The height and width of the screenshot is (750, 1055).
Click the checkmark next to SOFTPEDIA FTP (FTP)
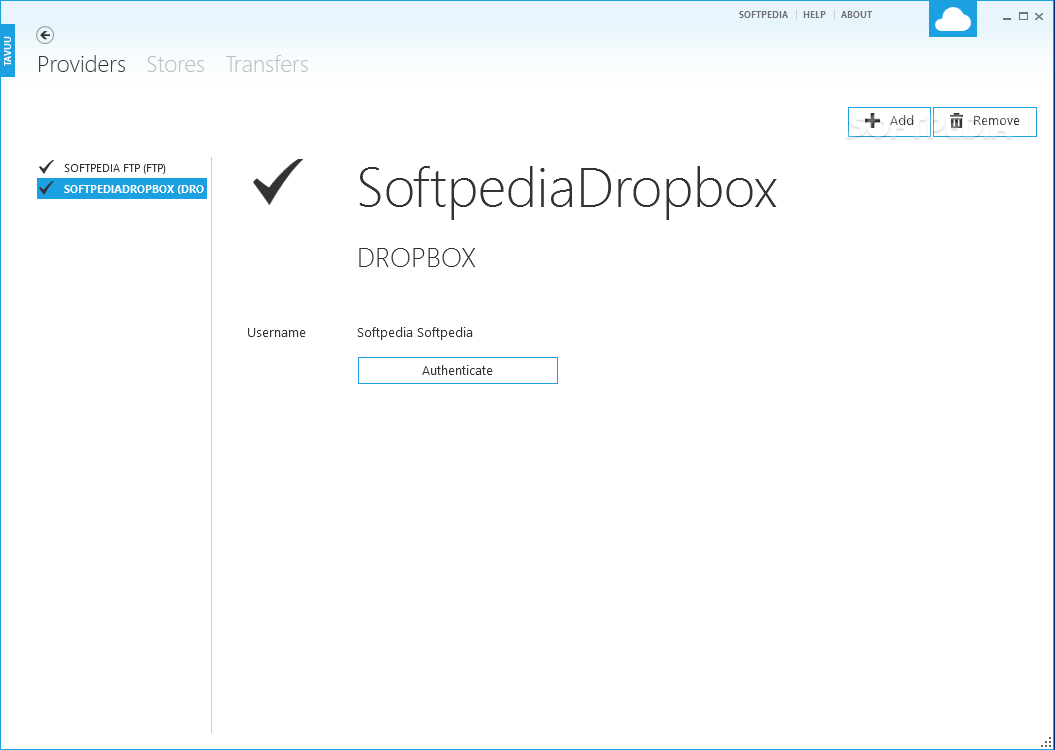point(46,167)
